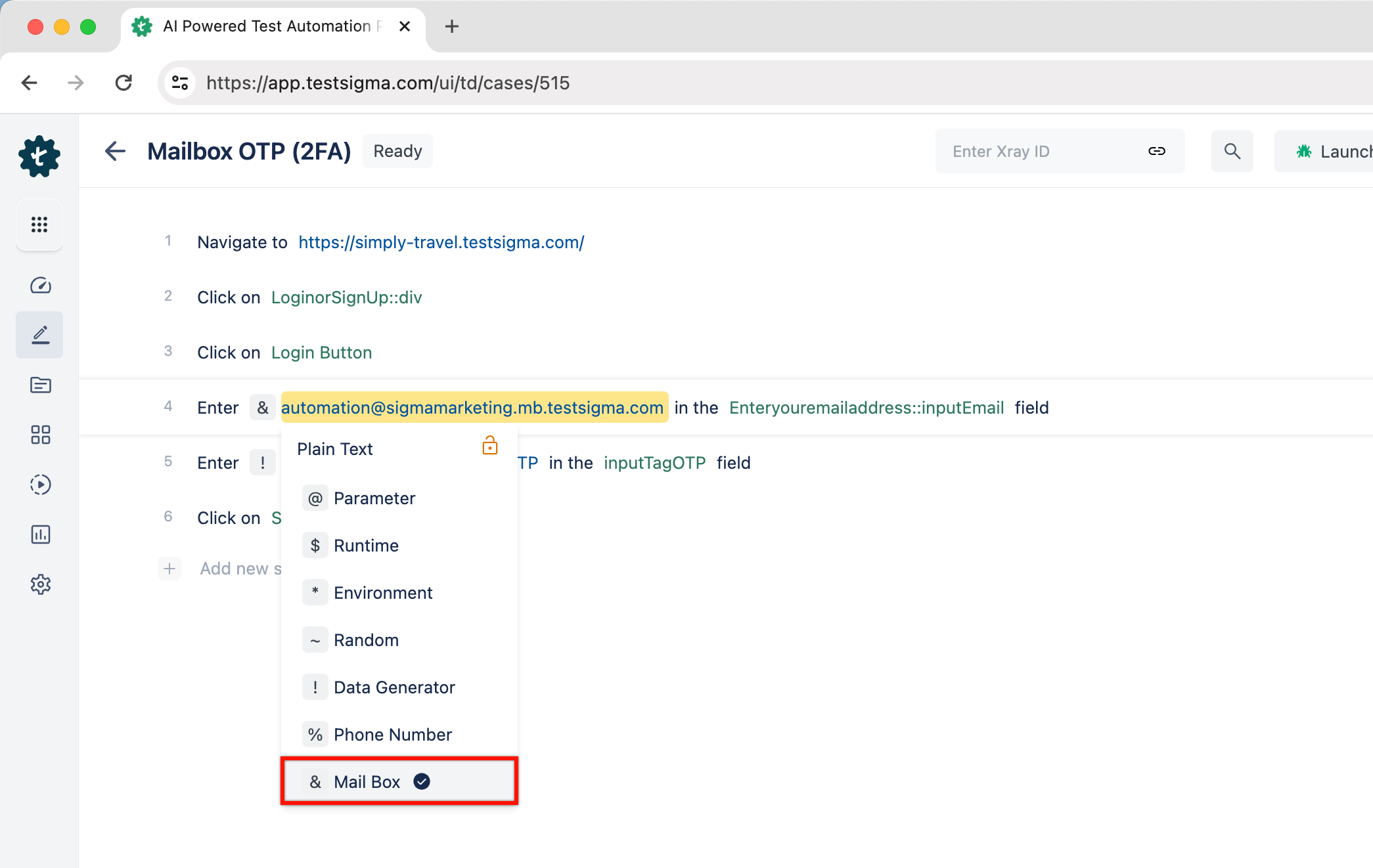This screenshot has height=868, width=1373.
Task: Click the plus icon to add new step
Action: (x=169, y=569)
